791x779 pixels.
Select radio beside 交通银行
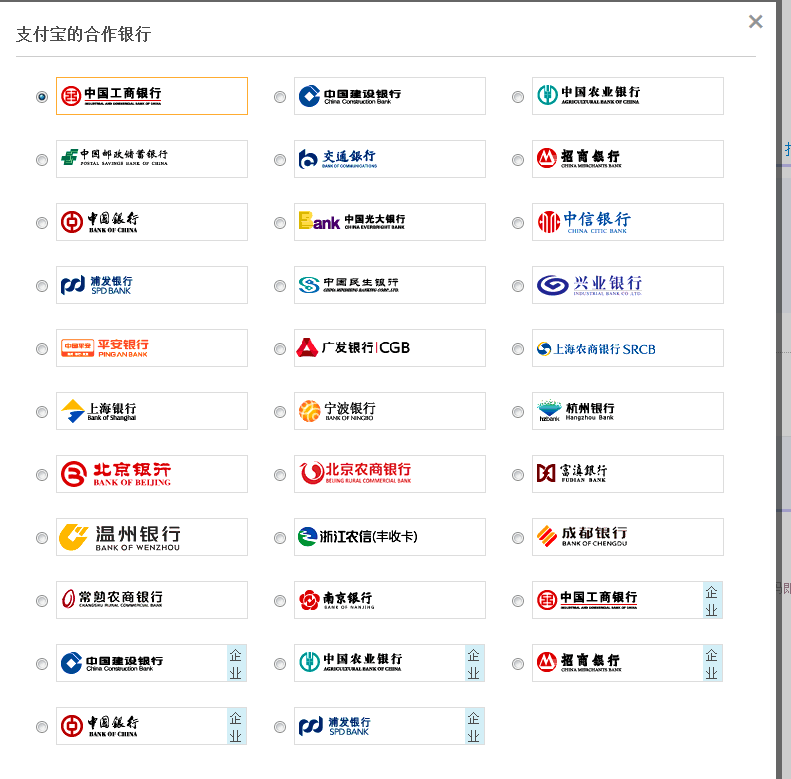click(280, 160)
